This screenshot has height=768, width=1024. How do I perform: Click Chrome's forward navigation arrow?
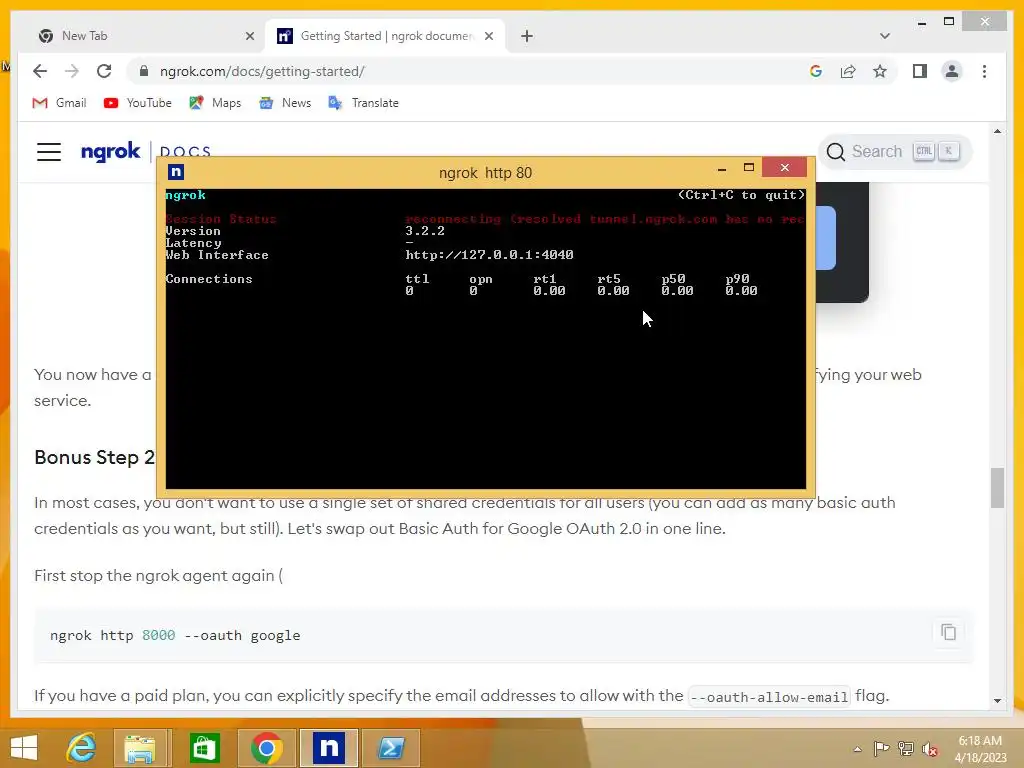[x=72, y=71]
